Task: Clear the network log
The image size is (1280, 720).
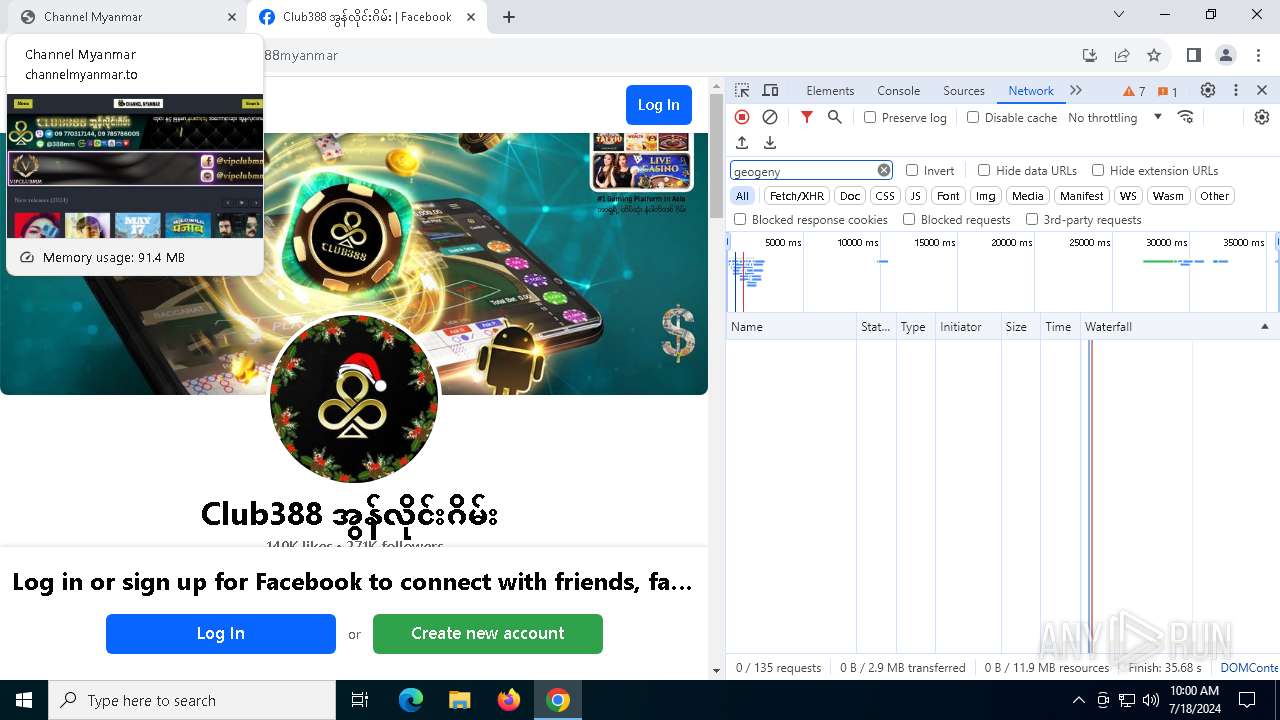Action: pos(770,117)
